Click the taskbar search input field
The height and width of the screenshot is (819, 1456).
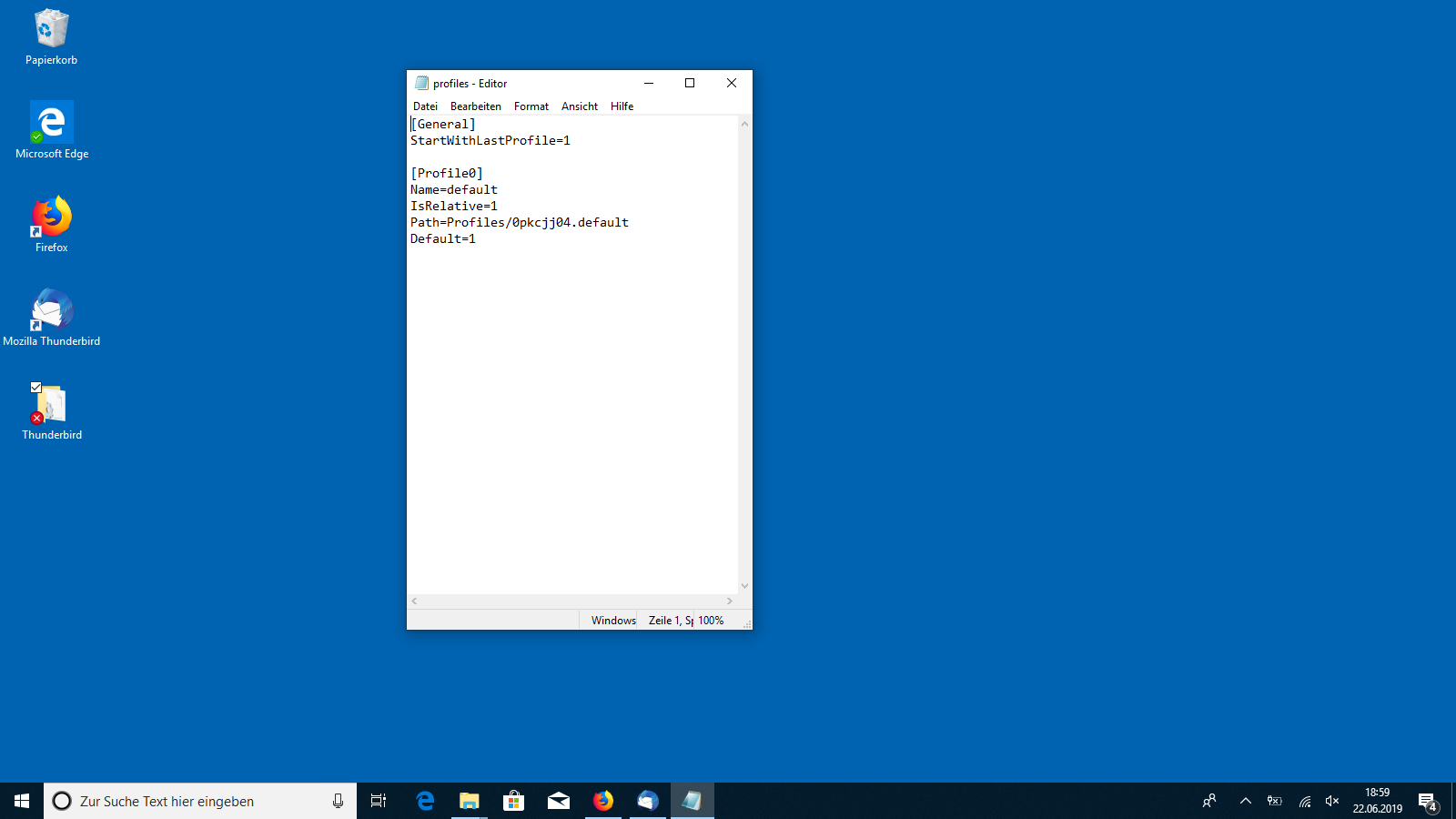(200, 801)
